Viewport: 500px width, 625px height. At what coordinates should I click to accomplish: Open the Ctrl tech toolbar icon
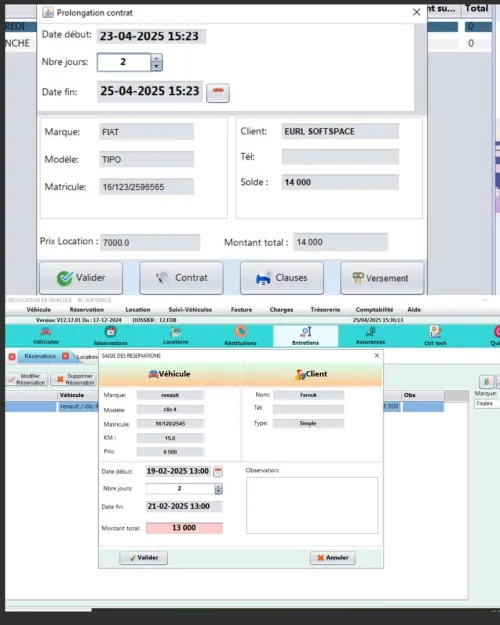pos(435,336)
